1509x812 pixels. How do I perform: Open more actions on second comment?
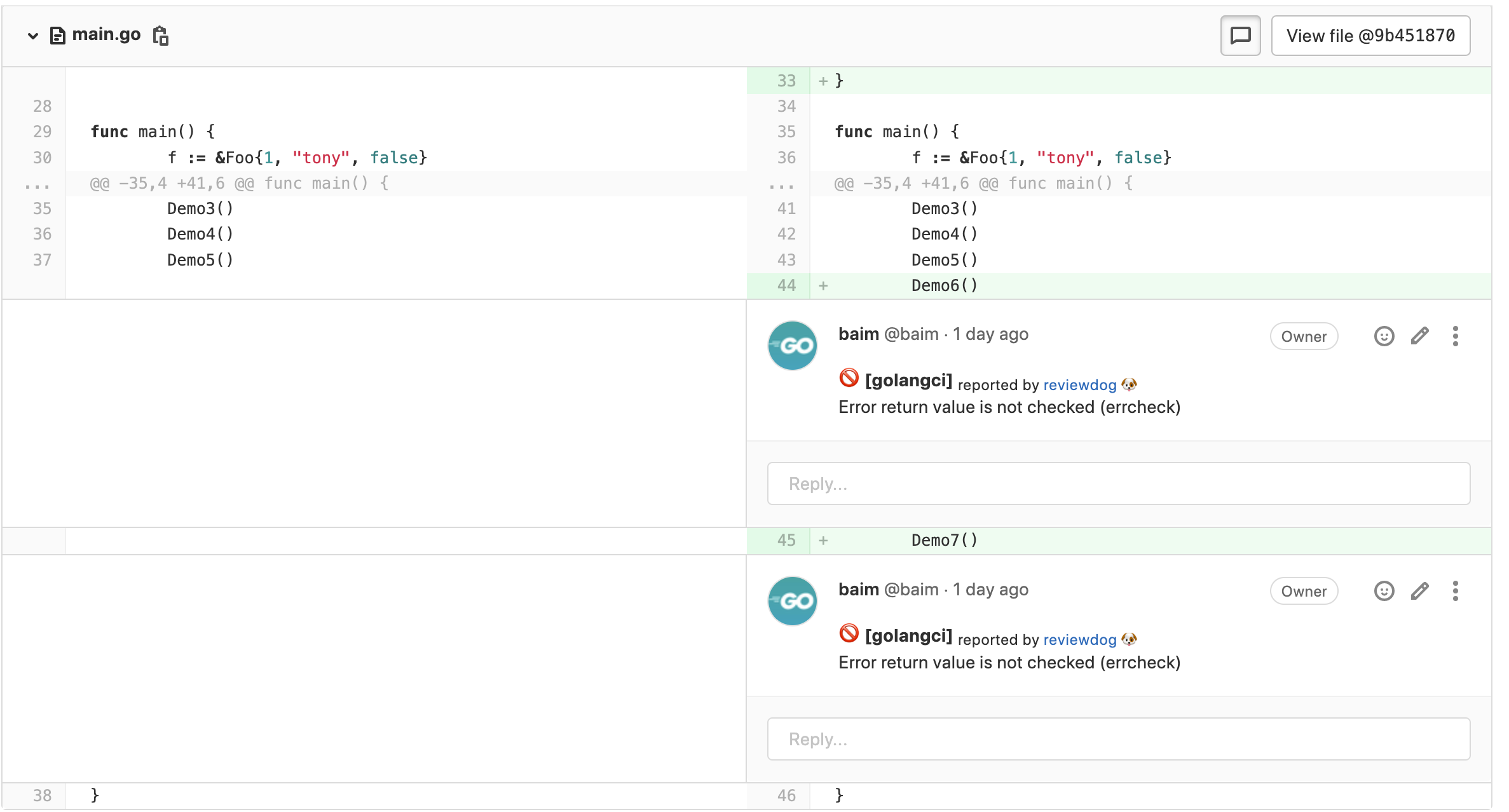(x=1456, y=592)
